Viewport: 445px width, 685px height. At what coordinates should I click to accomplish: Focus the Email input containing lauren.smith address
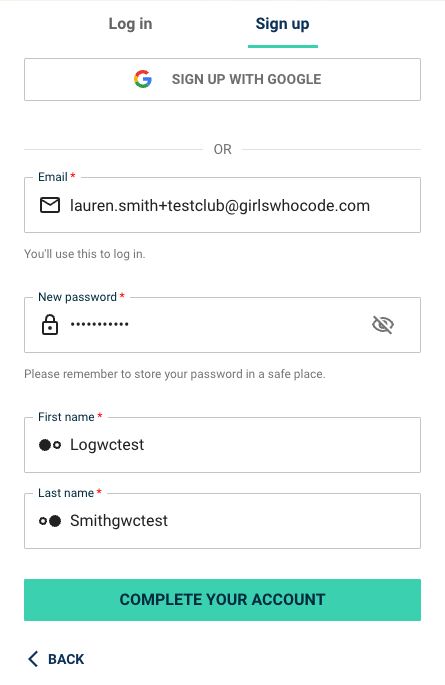[222, 205]
